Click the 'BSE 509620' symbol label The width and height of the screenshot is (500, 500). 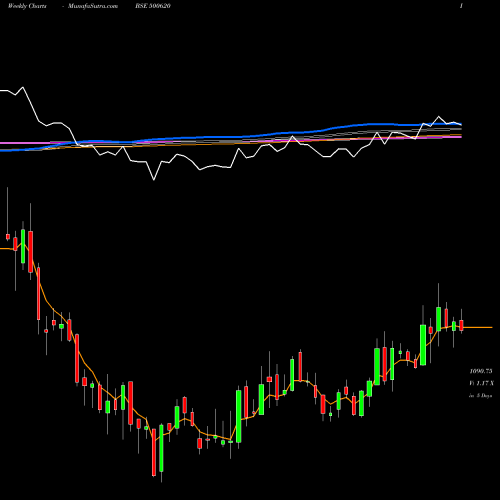(153, 6)
